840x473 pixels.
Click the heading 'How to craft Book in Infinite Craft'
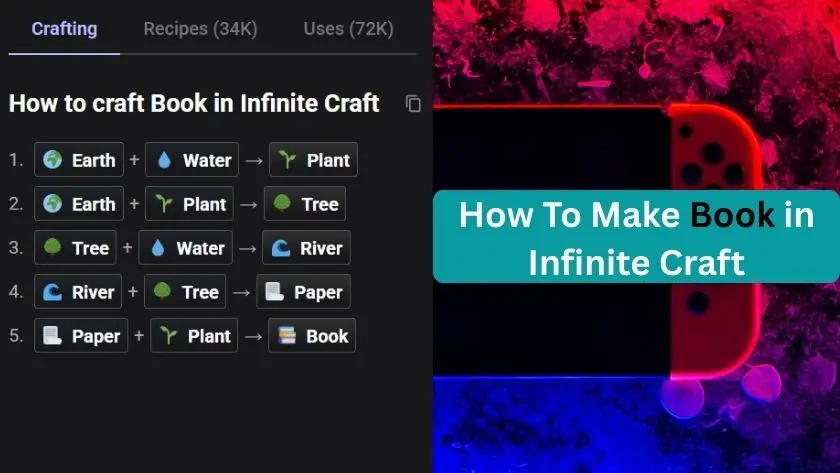(194, 103)
